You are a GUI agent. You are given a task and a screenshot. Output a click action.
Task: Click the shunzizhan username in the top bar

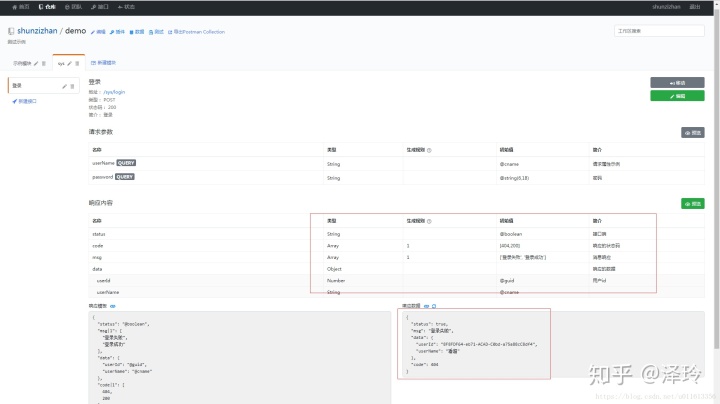[666, 7]
